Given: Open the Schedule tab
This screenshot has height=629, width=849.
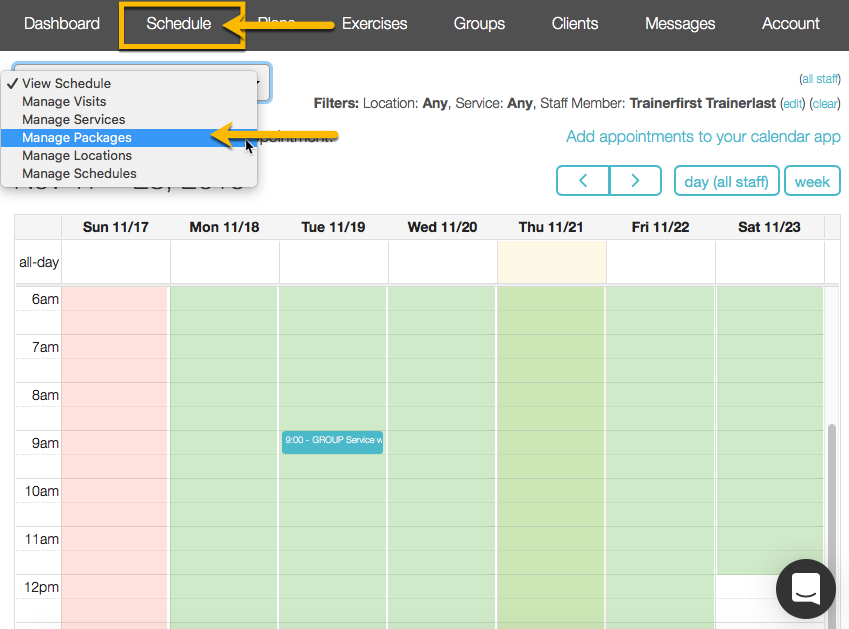Looking at the screenshot, I should [179, 24].
